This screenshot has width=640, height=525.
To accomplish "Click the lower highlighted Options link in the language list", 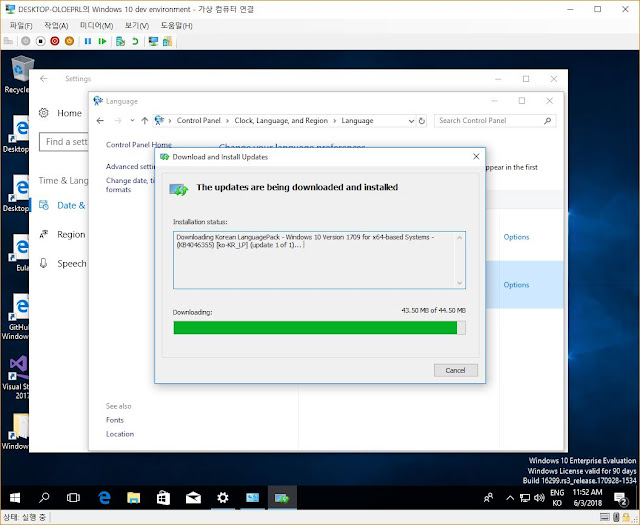I will click(x=516, y=285).
